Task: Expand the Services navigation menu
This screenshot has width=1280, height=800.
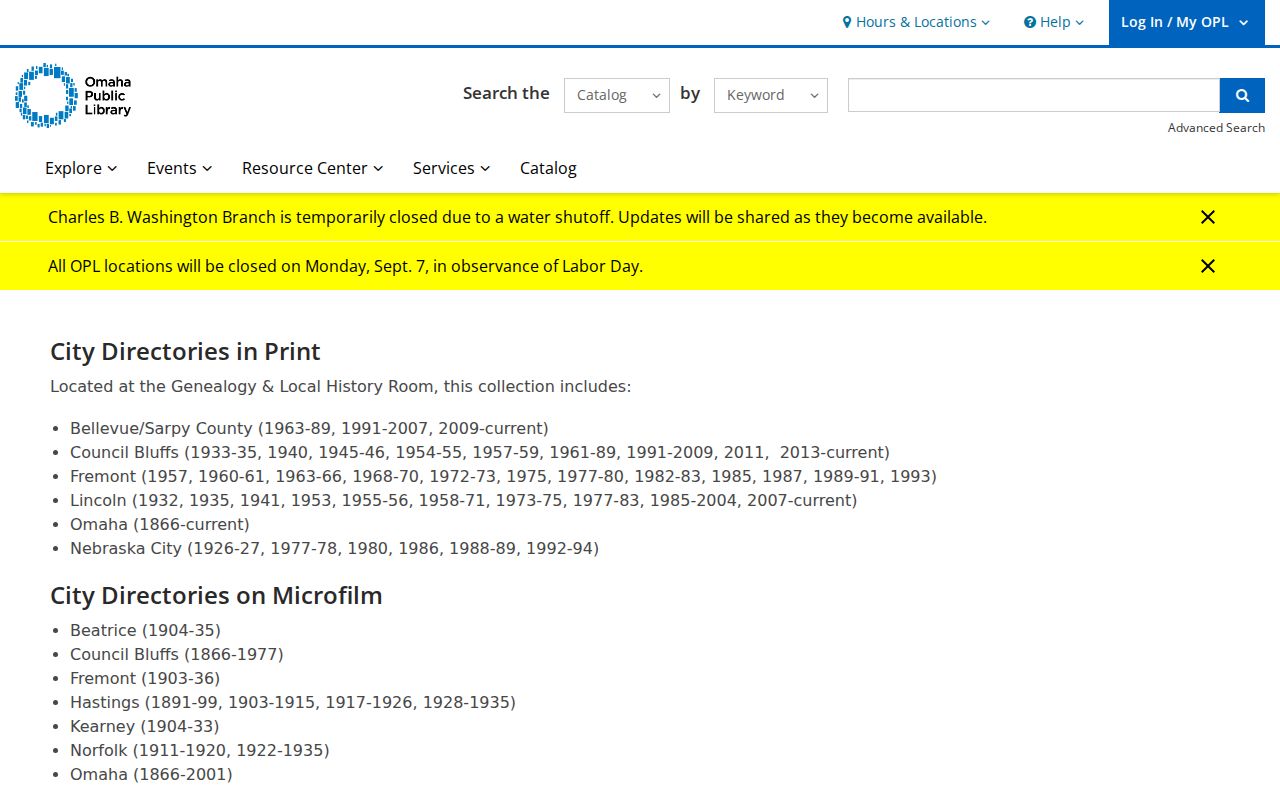Action: pyautogui.click(x=452, y=168)
